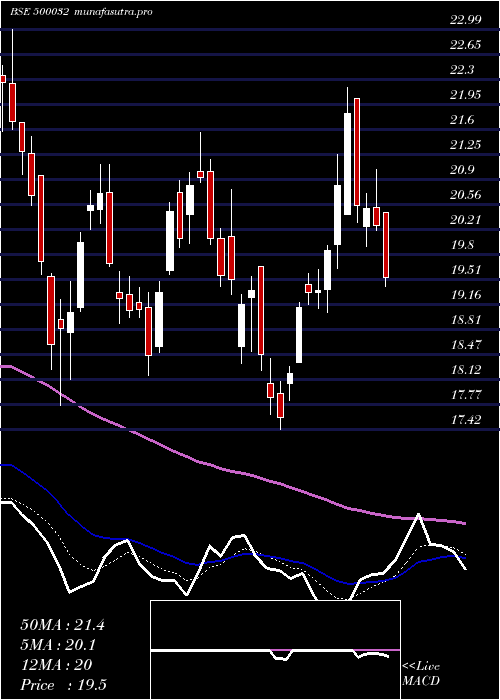Click the 20.56 price axis label
500x700 pixels.
point(465,195)
